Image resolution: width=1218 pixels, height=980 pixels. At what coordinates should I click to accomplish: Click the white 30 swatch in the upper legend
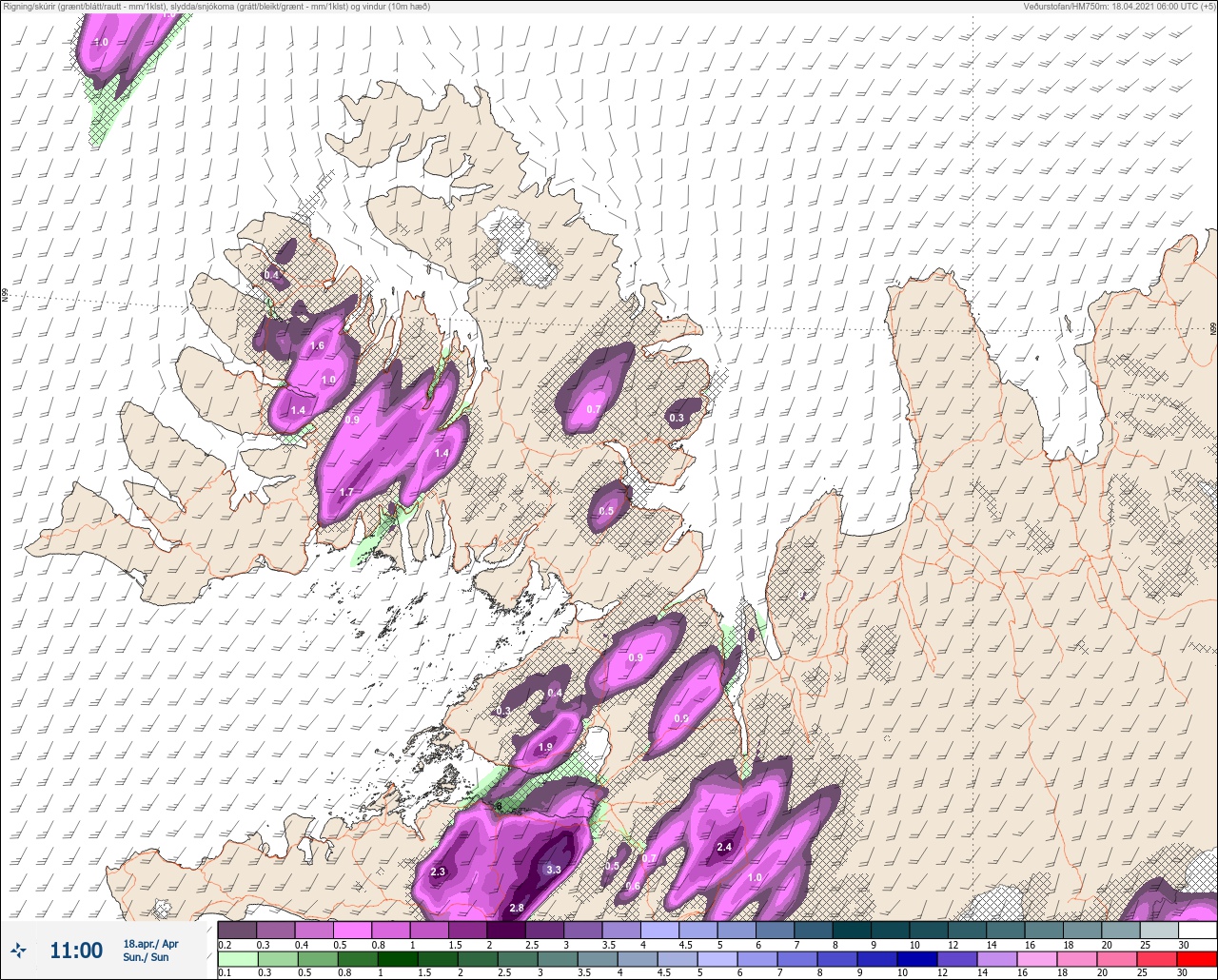pyautogui.click(x=1198, y=930)
